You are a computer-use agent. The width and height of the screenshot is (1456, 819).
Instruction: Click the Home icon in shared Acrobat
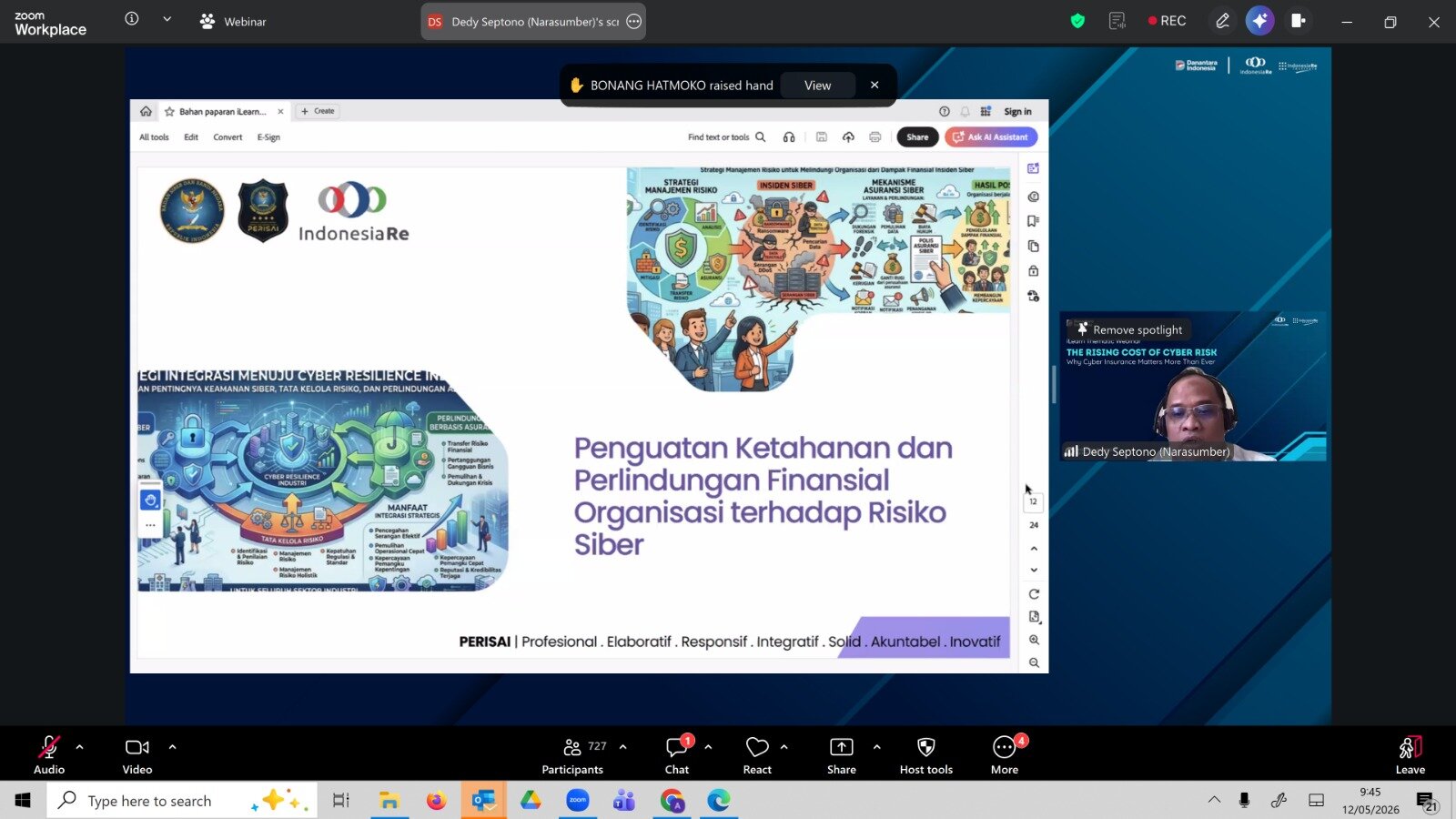click(x=147, y=111)
